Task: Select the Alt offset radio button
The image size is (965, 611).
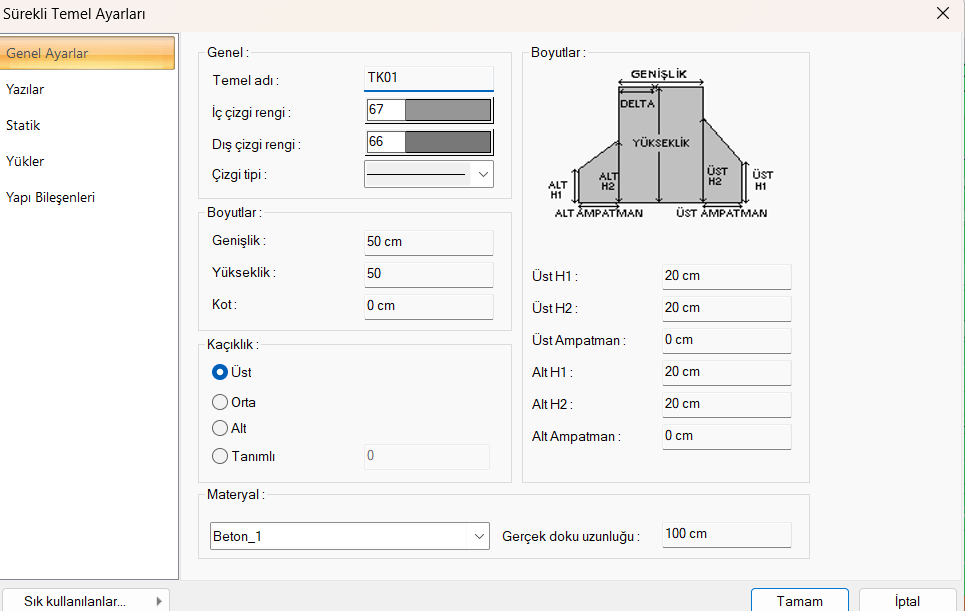Action: [220, 428]
